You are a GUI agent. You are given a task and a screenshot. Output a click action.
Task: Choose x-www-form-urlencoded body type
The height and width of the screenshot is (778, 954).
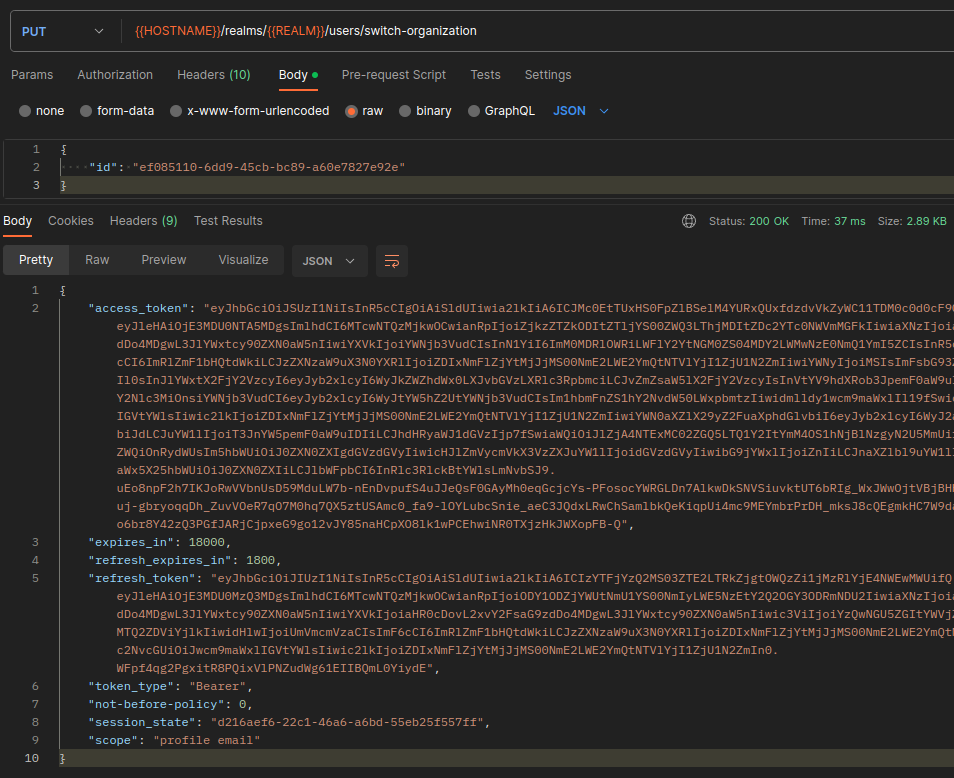tap(177, 111)
